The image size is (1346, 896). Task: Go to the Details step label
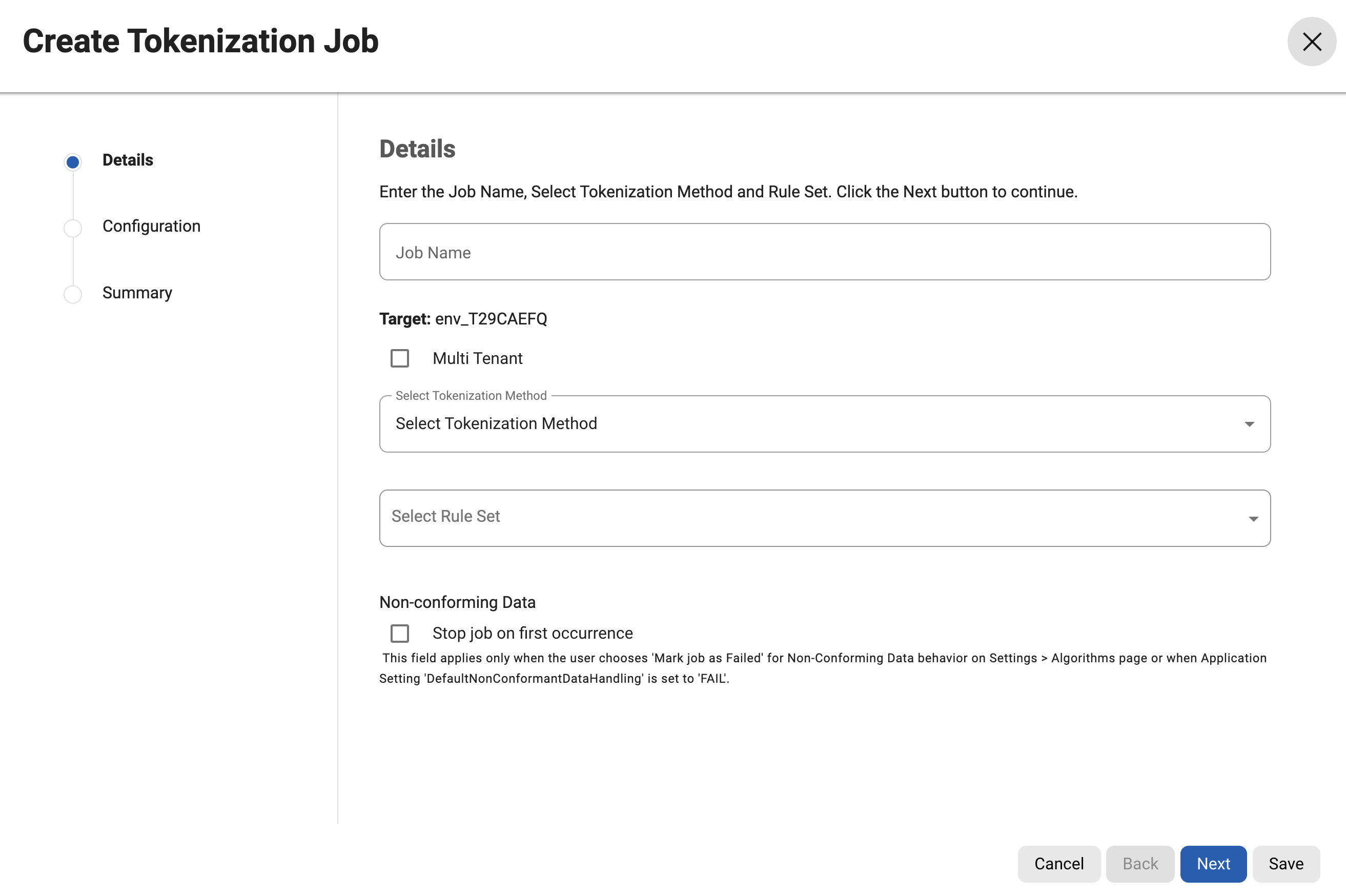(128, 160)
